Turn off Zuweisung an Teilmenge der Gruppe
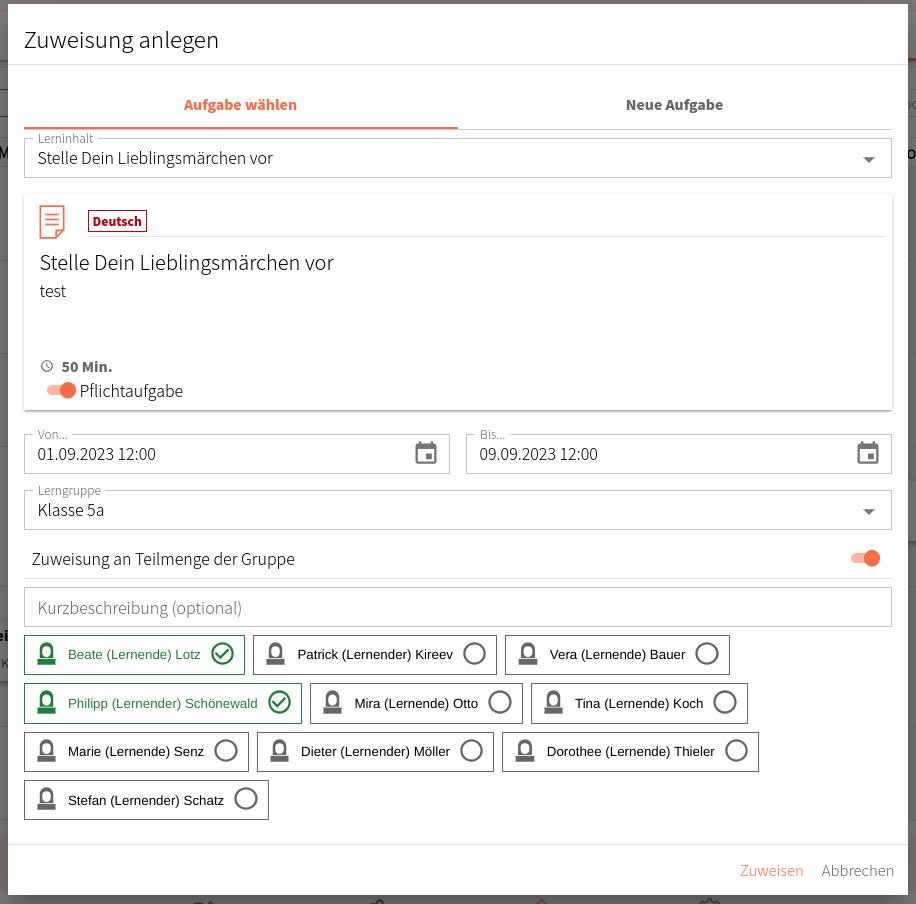 click(x=865, y=559)
